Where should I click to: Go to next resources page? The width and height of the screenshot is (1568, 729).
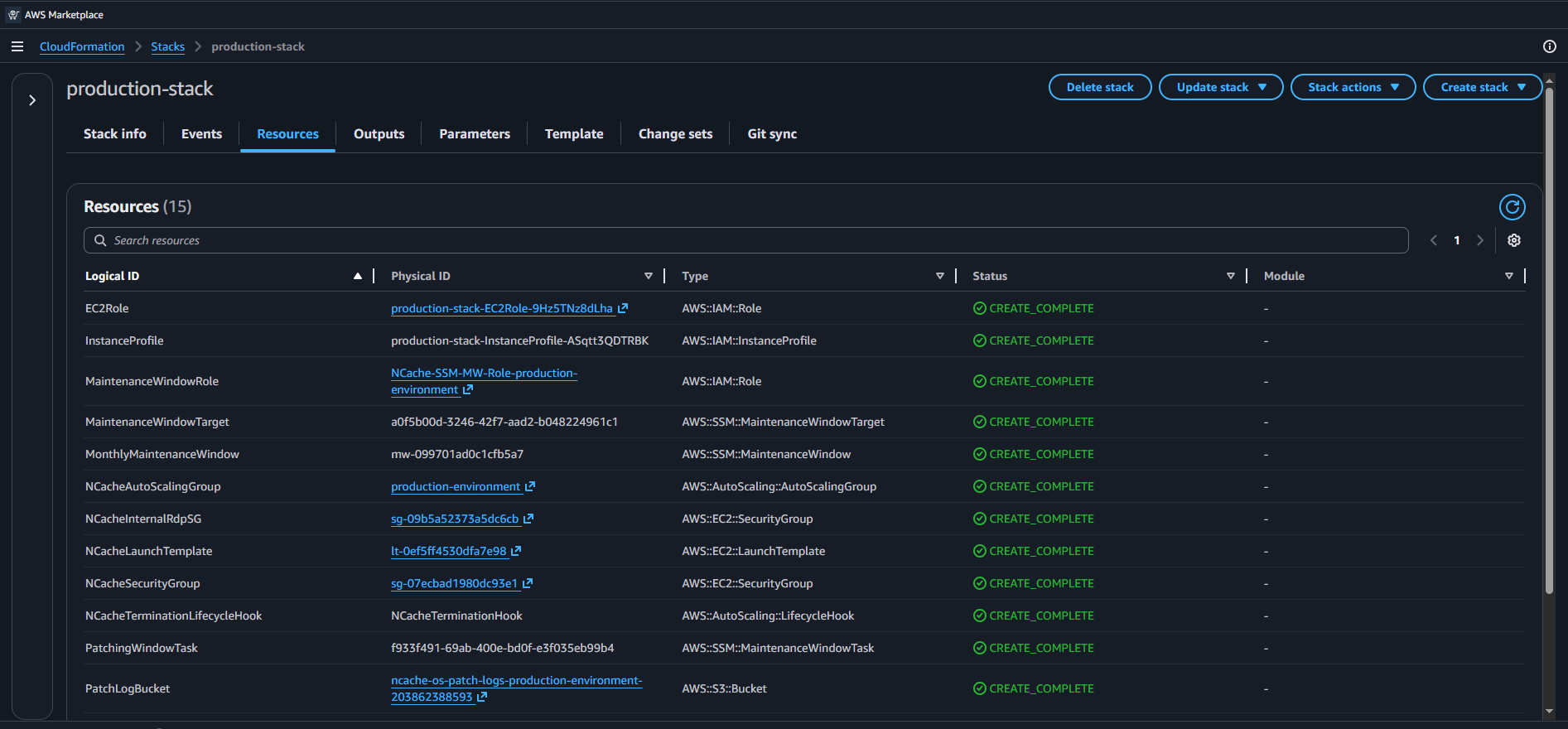[1480, 240]
